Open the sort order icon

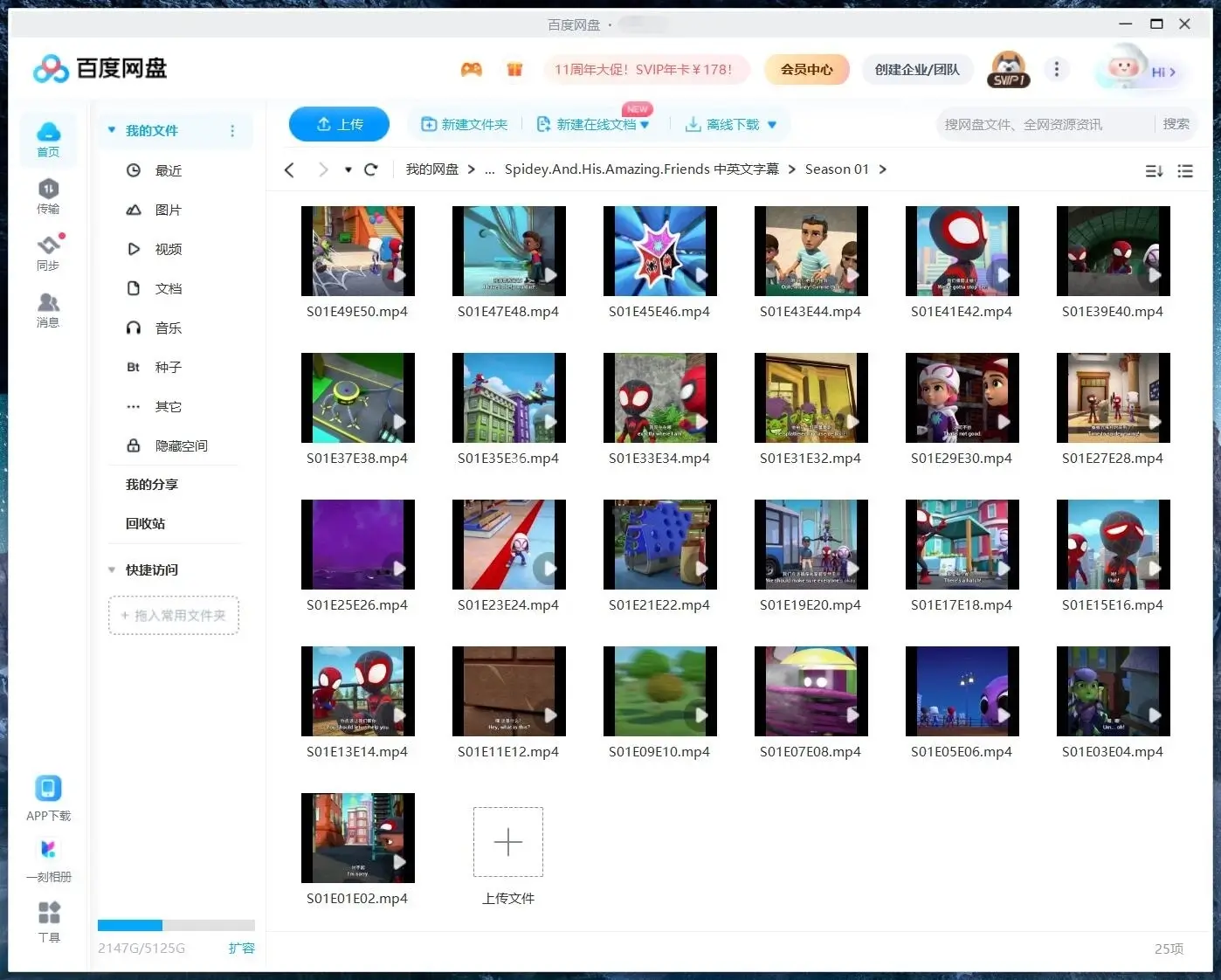1154,171
